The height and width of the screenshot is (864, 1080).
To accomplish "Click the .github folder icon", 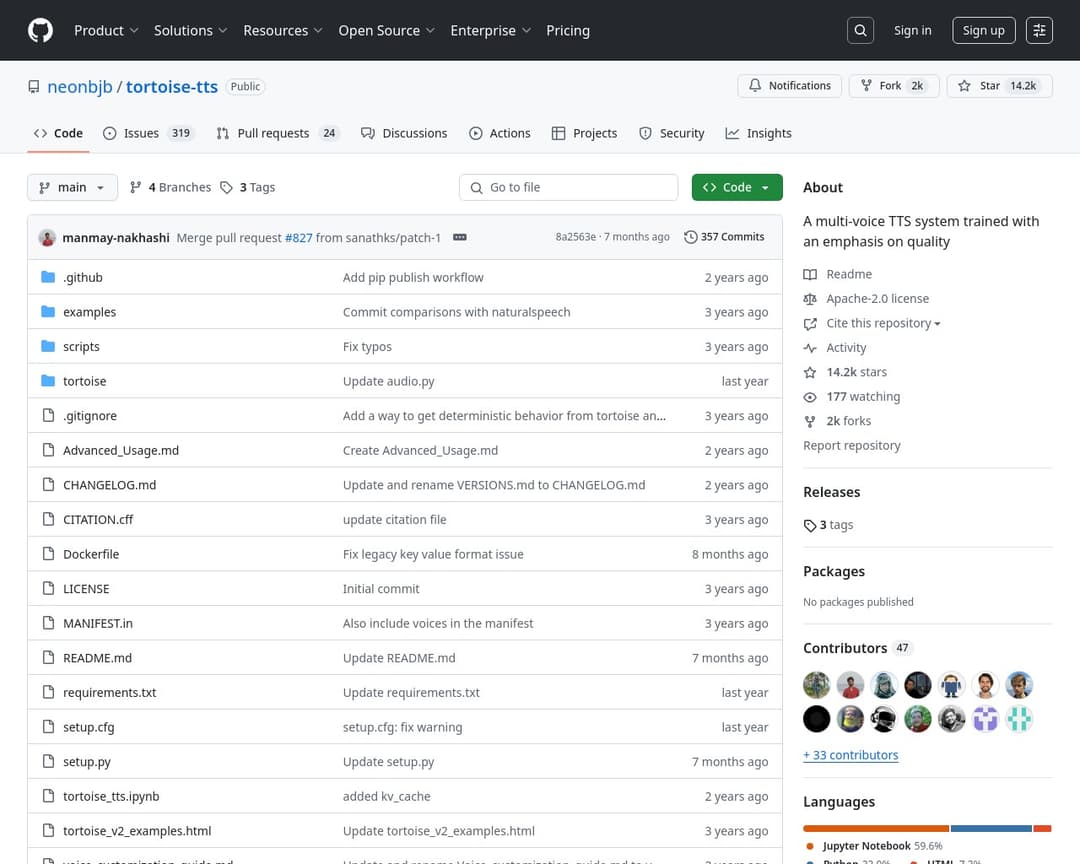I will click(48, 277).
